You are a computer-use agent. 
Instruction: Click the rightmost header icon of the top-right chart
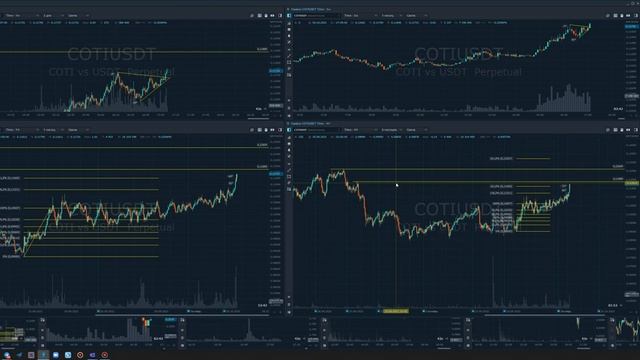click(636, 16)
